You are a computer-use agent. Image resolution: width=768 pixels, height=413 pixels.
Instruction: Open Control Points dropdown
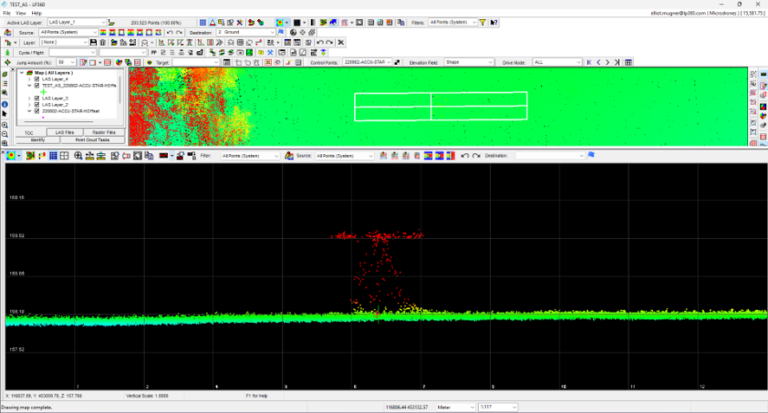367,63
